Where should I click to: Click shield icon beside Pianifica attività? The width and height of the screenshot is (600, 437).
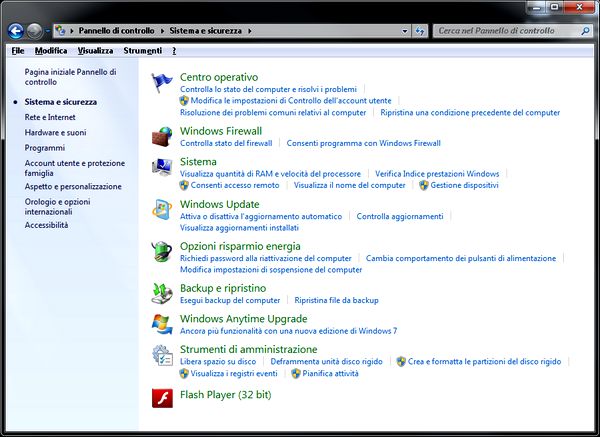(x=296, y=373)
